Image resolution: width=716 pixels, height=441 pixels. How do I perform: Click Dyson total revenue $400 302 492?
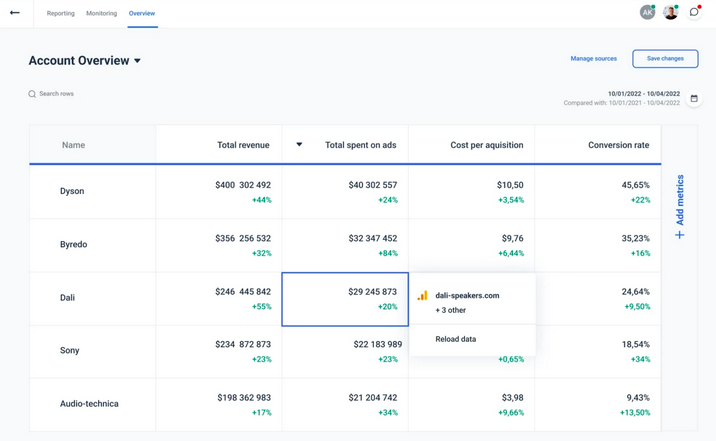(243, 185)
